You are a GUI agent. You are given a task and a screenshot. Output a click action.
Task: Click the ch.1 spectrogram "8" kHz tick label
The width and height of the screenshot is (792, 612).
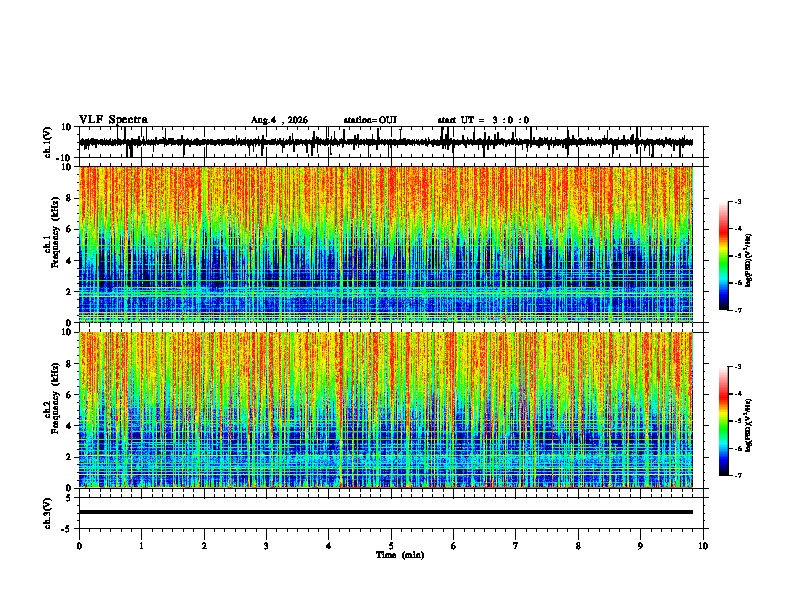[70, 198]
